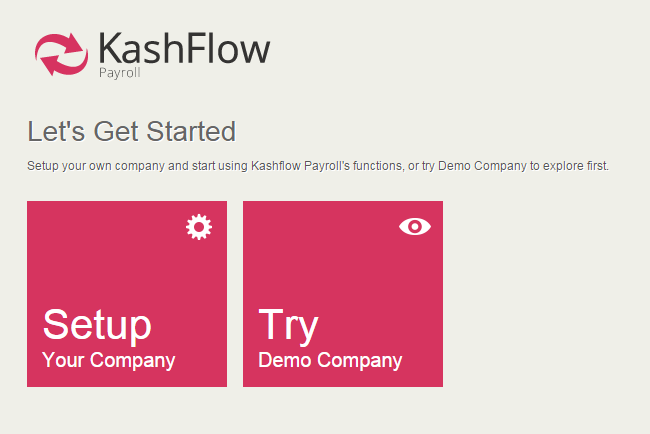650x434 pixels.
Task: Select the "Your Company" subtitle text
Action: pos(108,360)
